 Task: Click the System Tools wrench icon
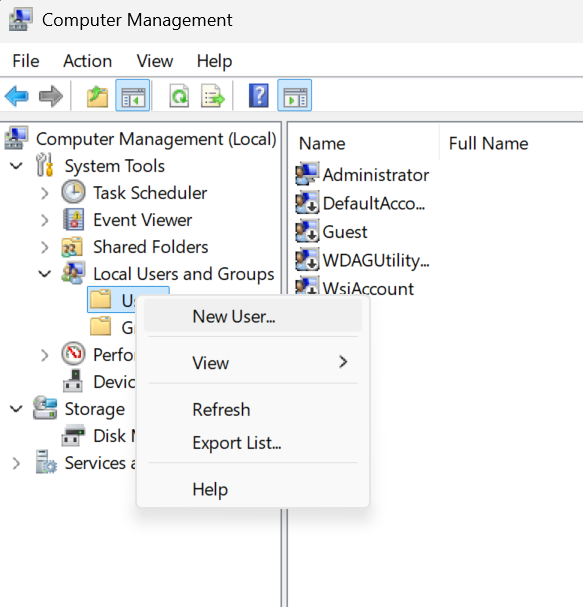click(x=45, y=166)
